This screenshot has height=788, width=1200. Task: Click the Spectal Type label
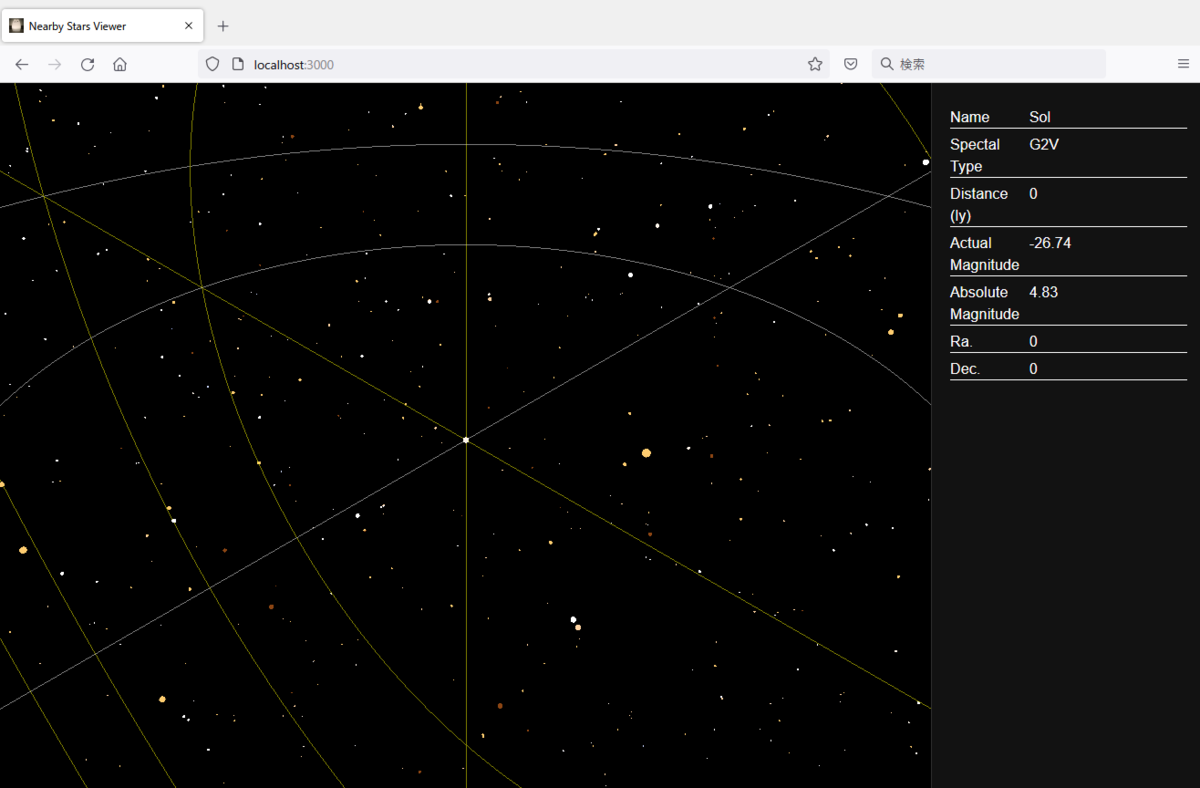(975, 155)
